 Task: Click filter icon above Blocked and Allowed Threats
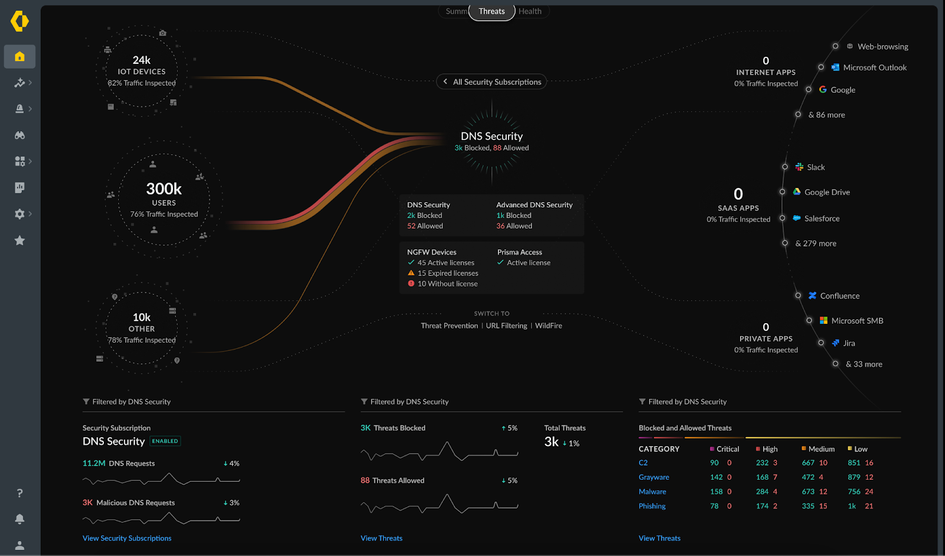[x=642, y=401]
